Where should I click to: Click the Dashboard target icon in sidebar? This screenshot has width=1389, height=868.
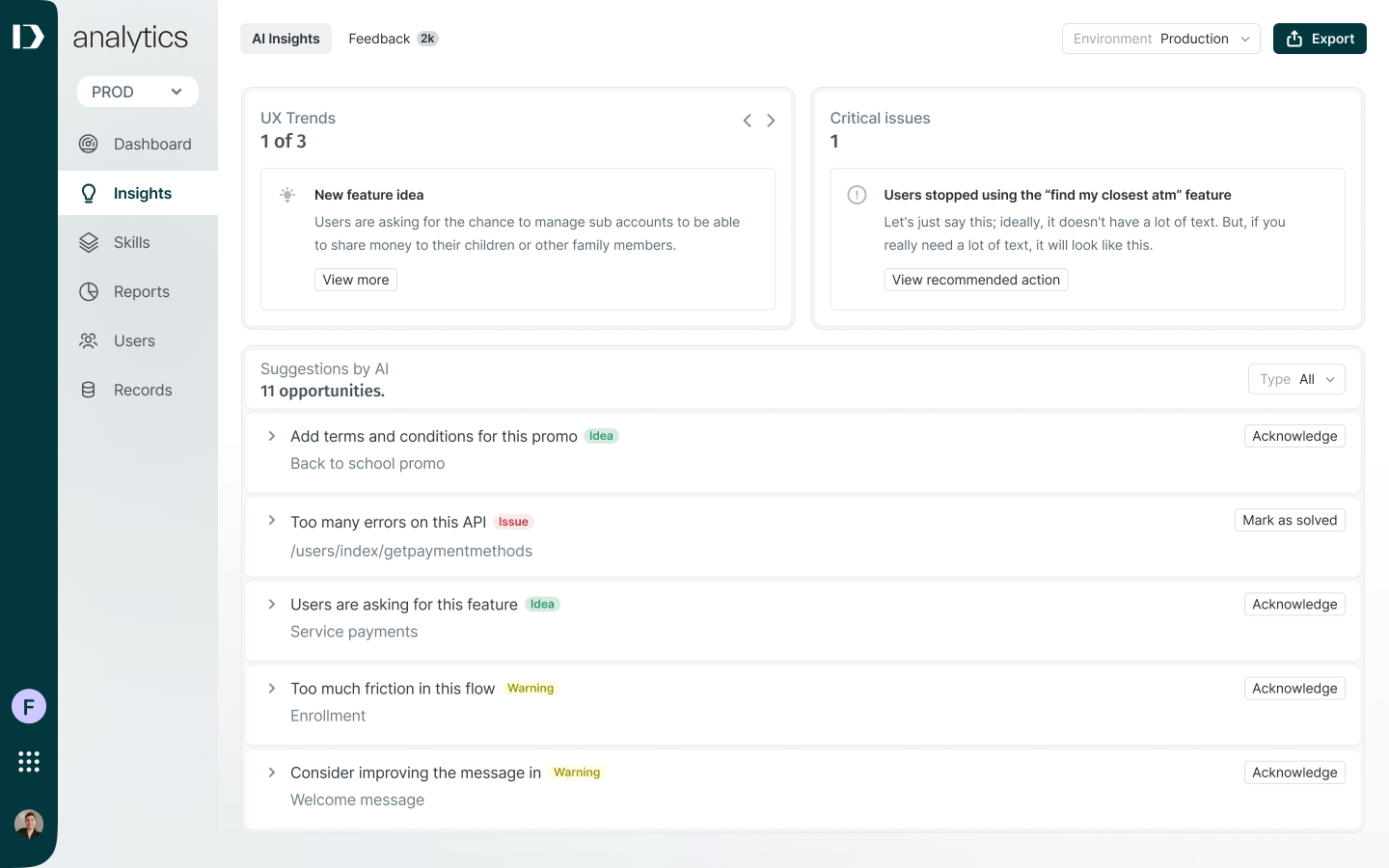pyautogui.click(x=89, y=144)
